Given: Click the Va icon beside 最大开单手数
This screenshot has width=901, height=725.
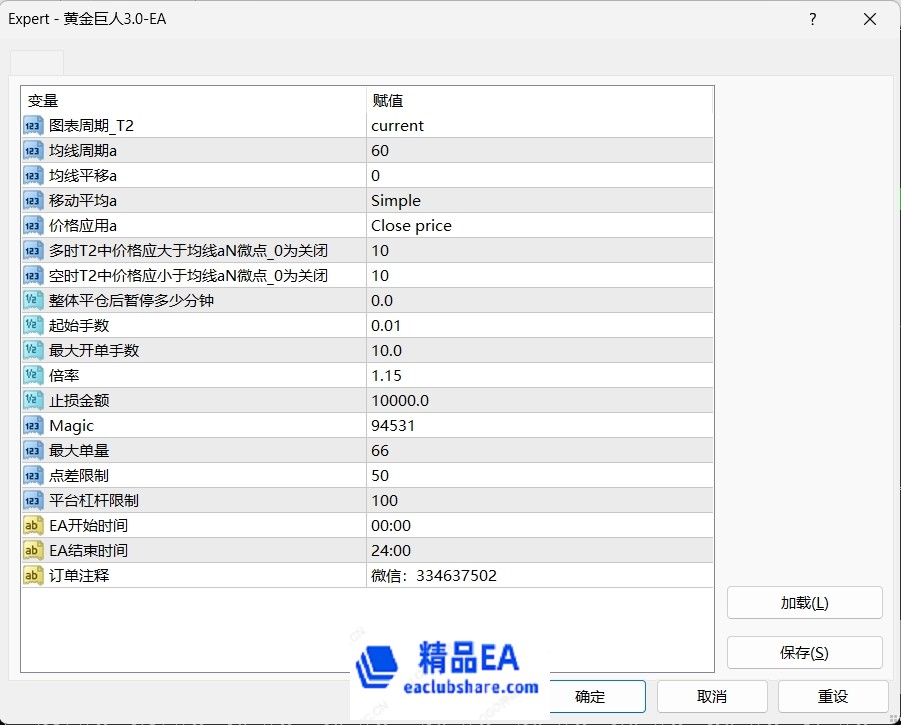Looking at the screenshot, I should (x=34, y=350).
